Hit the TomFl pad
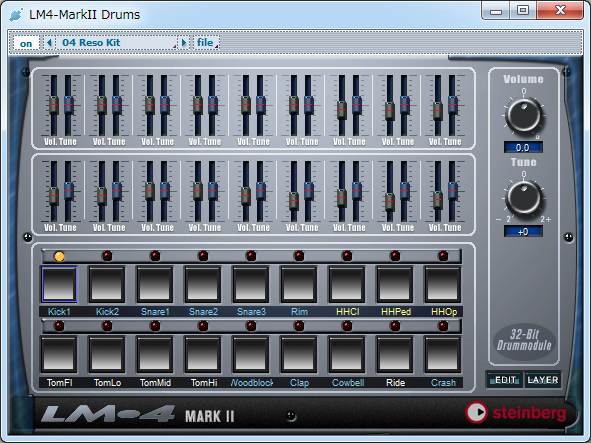591x443 pixels. (x=59, y=355)
